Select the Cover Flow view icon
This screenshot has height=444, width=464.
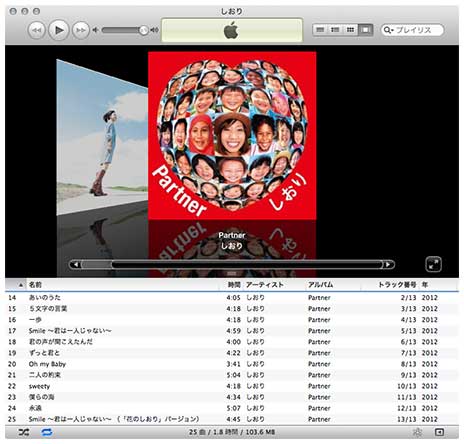[x=365, y=30]
